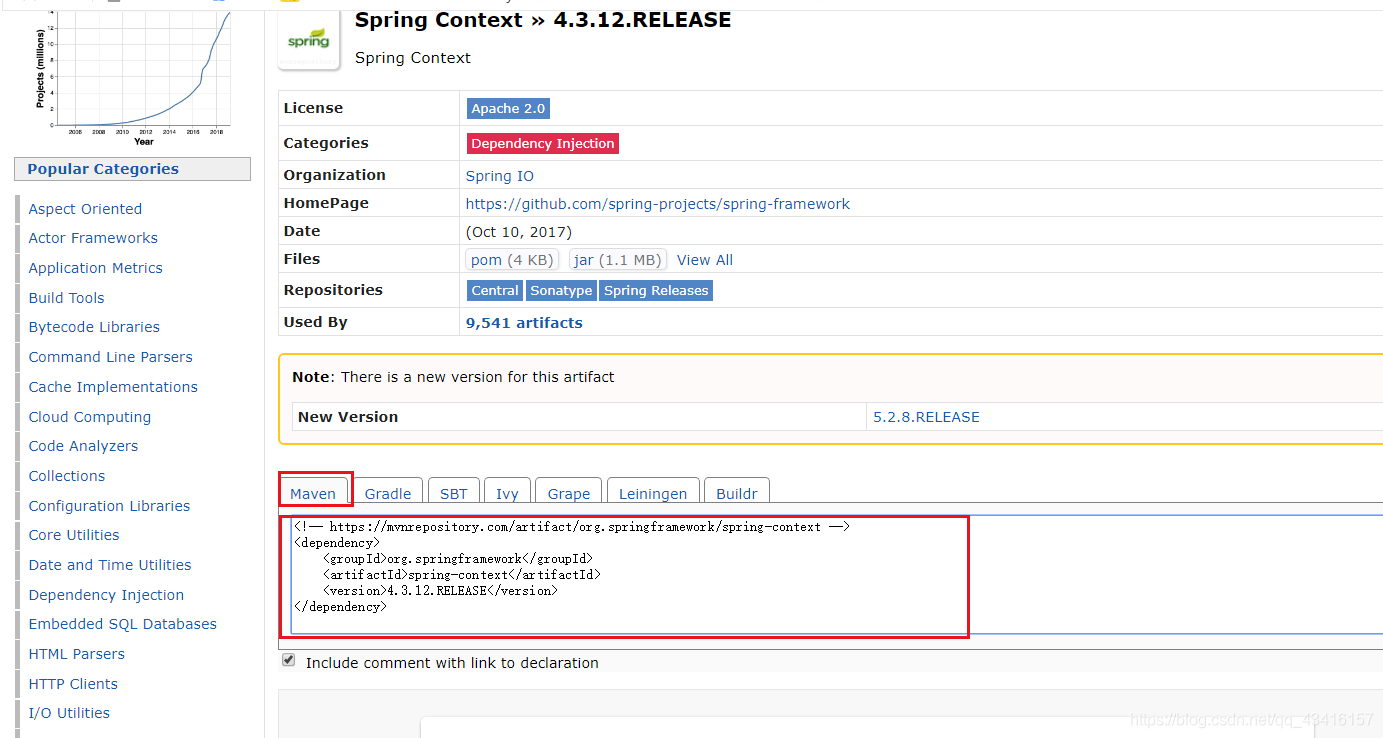Click 'Note: There is a new version' text

453,377
